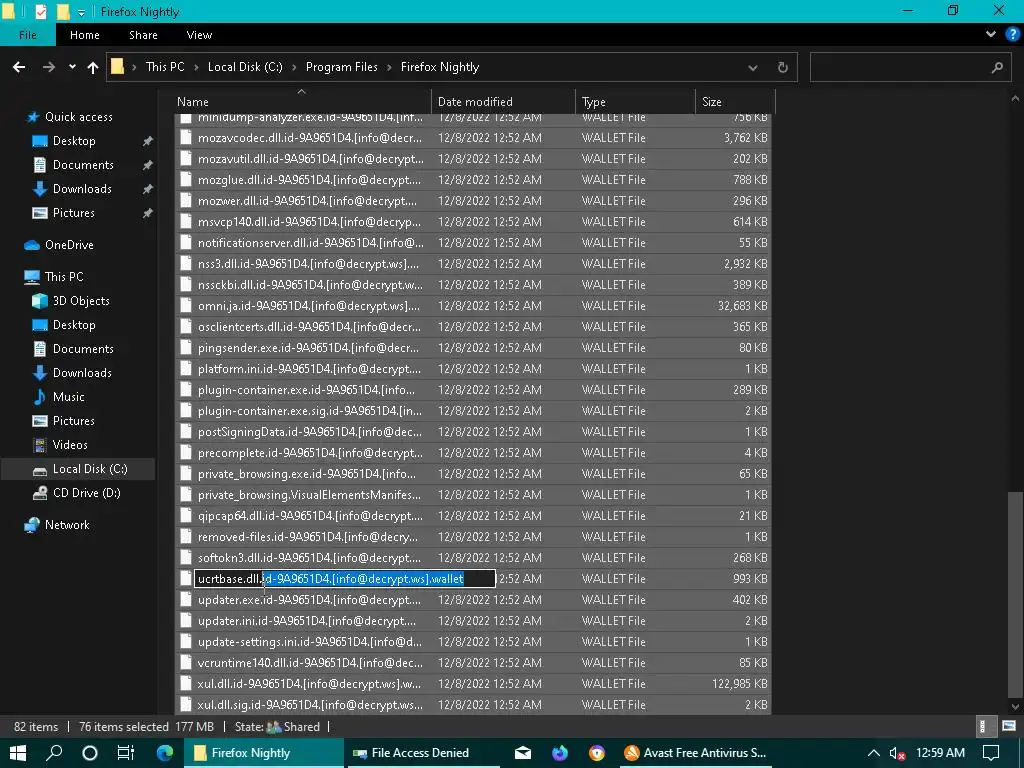
Task: Open pinned Documents under Quick access
Action: coord(83,165)
